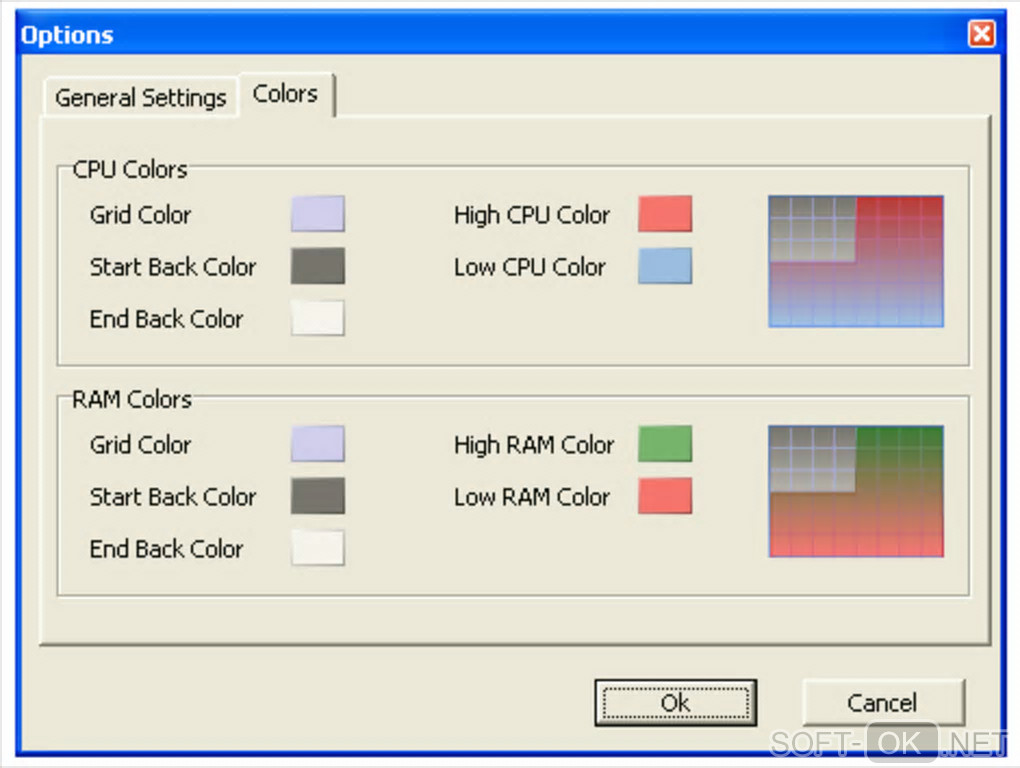Click the High CPU Color label
The height and width of the screenshot is (768, 1020).
[531, 215]
